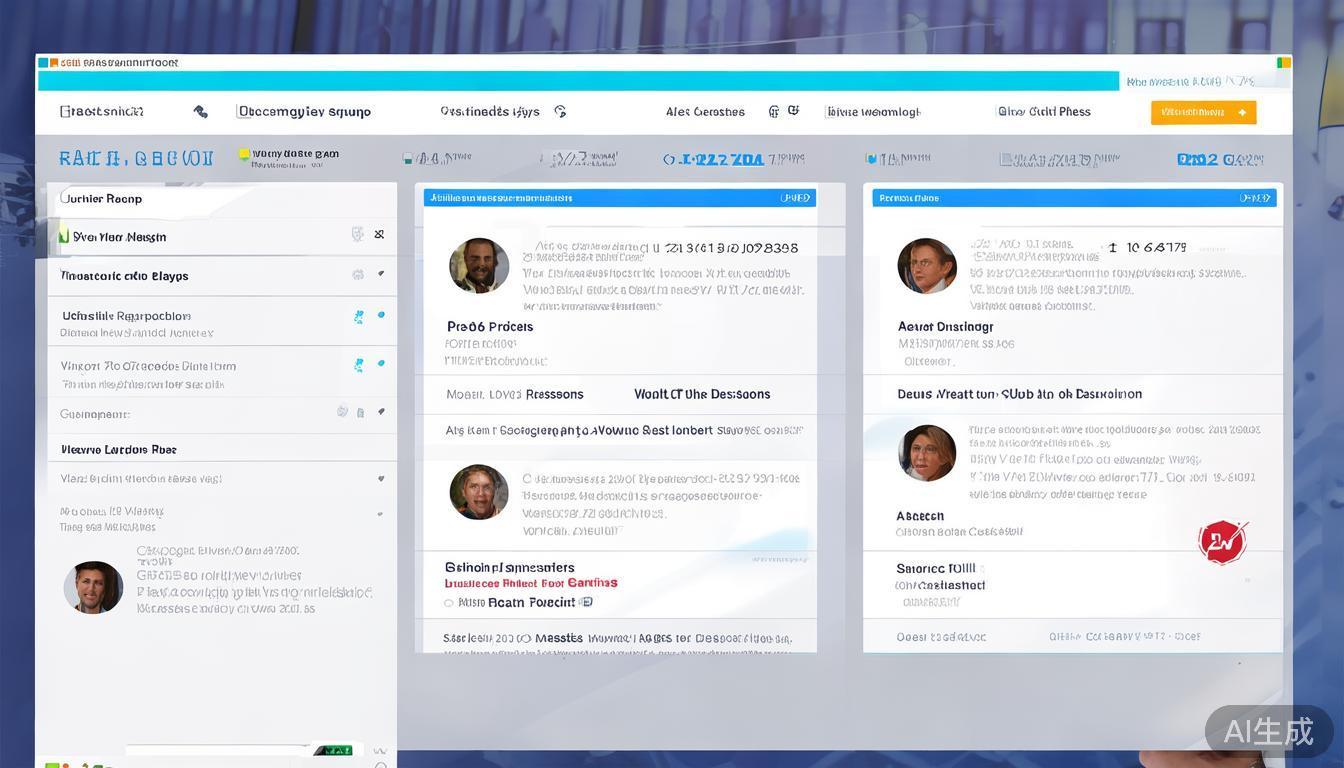Click the orange button in top right
1344x768 pixels.
(1203, 113)
